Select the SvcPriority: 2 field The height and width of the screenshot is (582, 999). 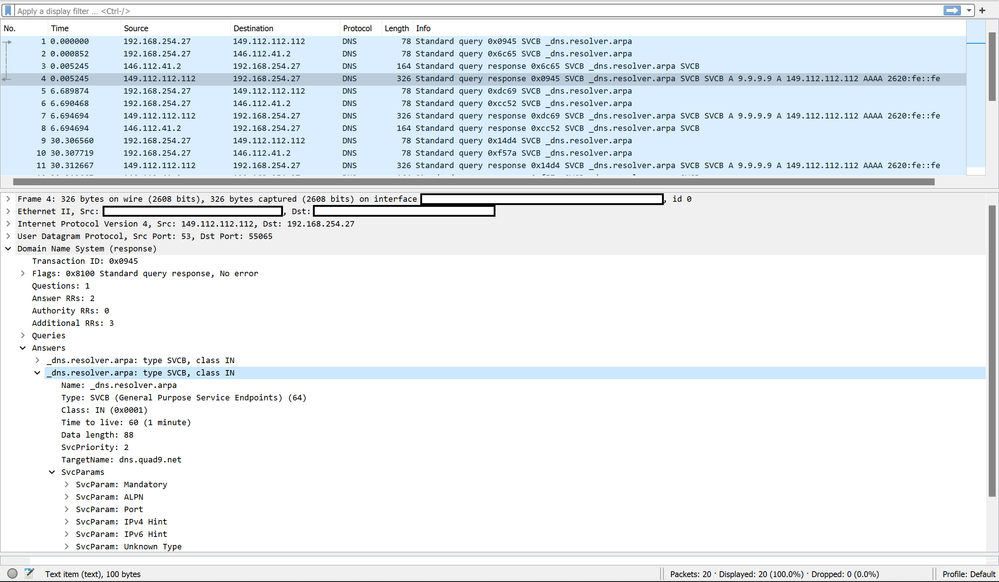[95, 447]
